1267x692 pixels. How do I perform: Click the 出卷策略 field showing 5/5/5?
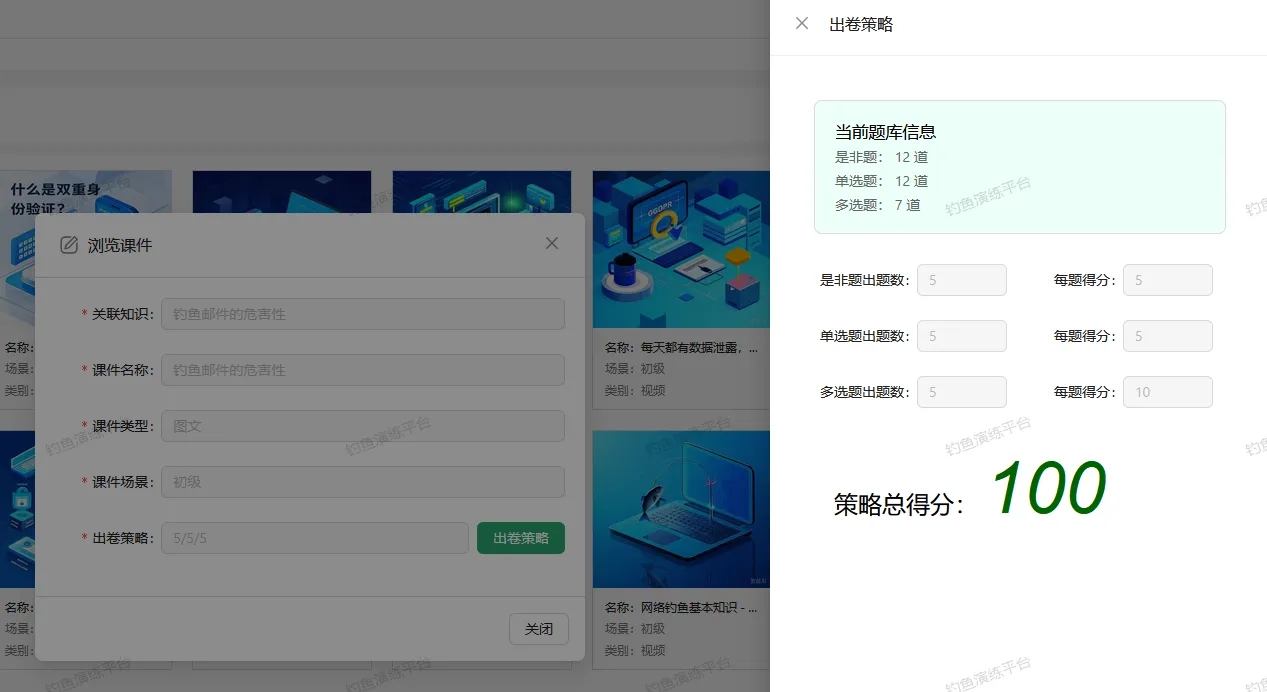coord(314,538)
